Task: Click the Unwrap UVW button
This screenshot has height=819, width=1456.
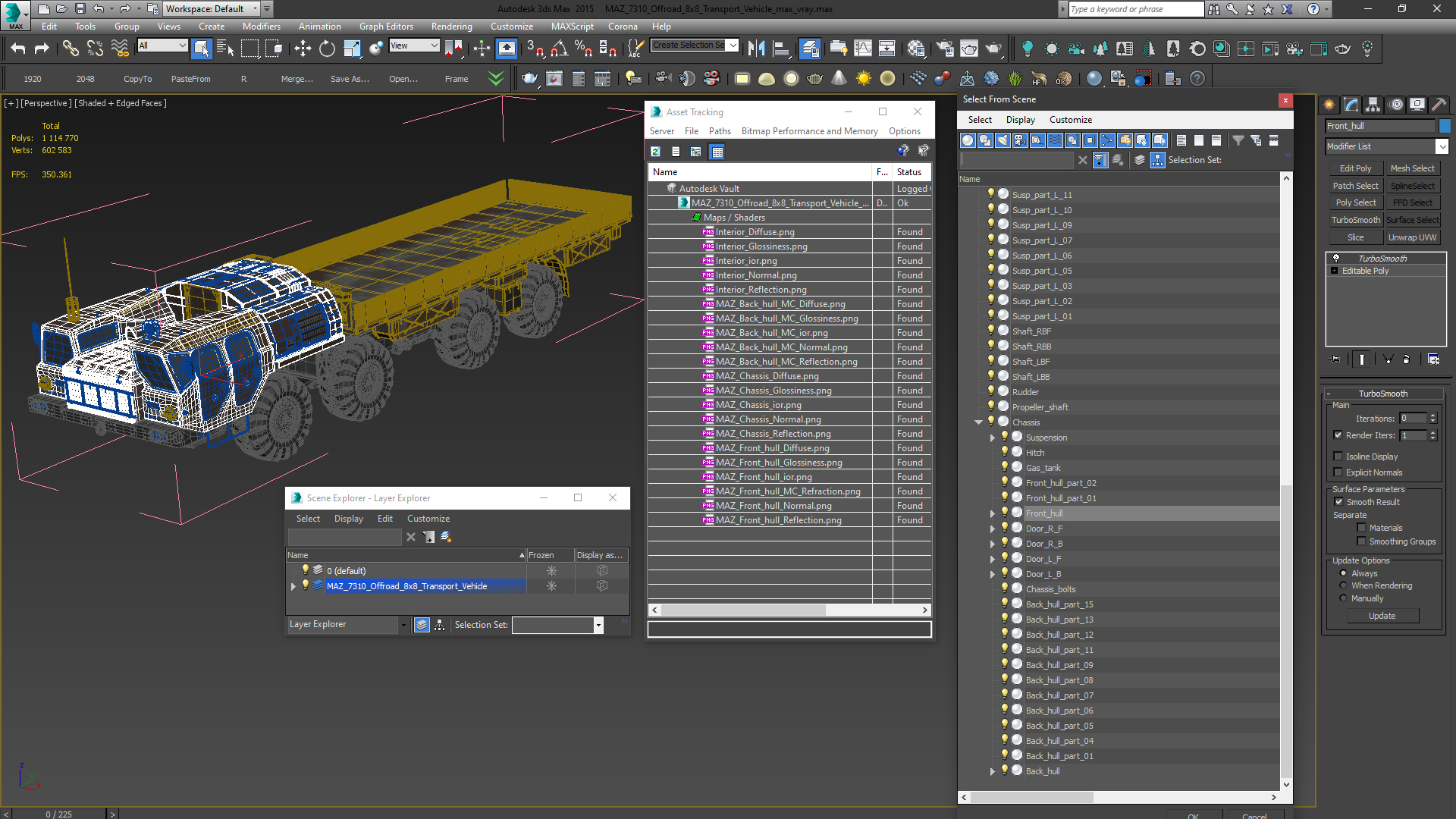Action: pos(1412,237)
